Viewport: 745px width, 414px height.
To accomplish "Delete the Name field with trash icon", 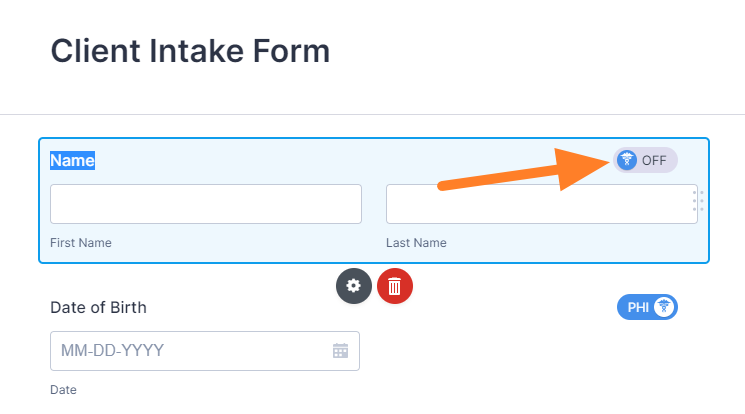I will click(395, 286).
